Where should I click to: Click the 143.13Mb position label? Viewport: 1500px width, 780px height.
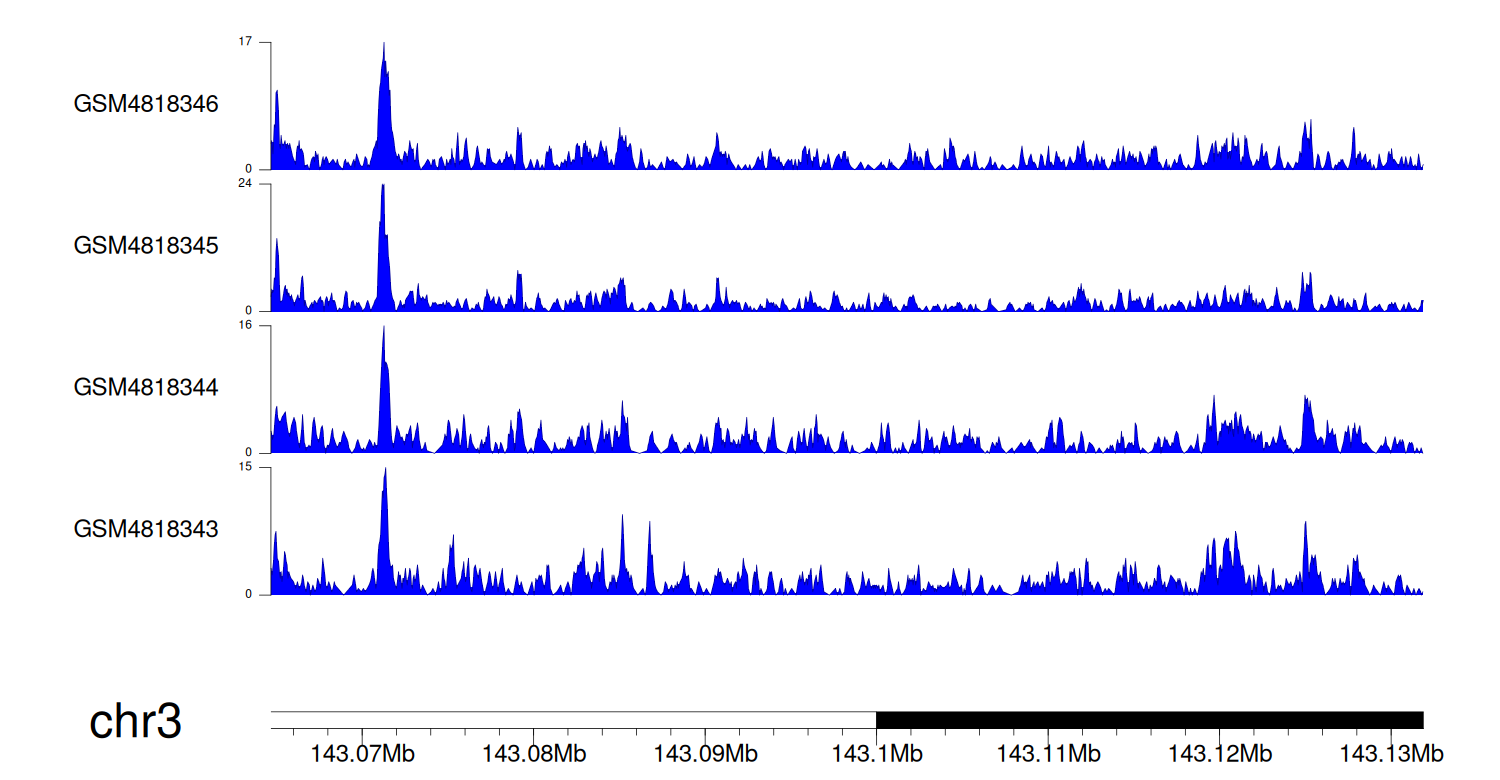click(1390, 752)
